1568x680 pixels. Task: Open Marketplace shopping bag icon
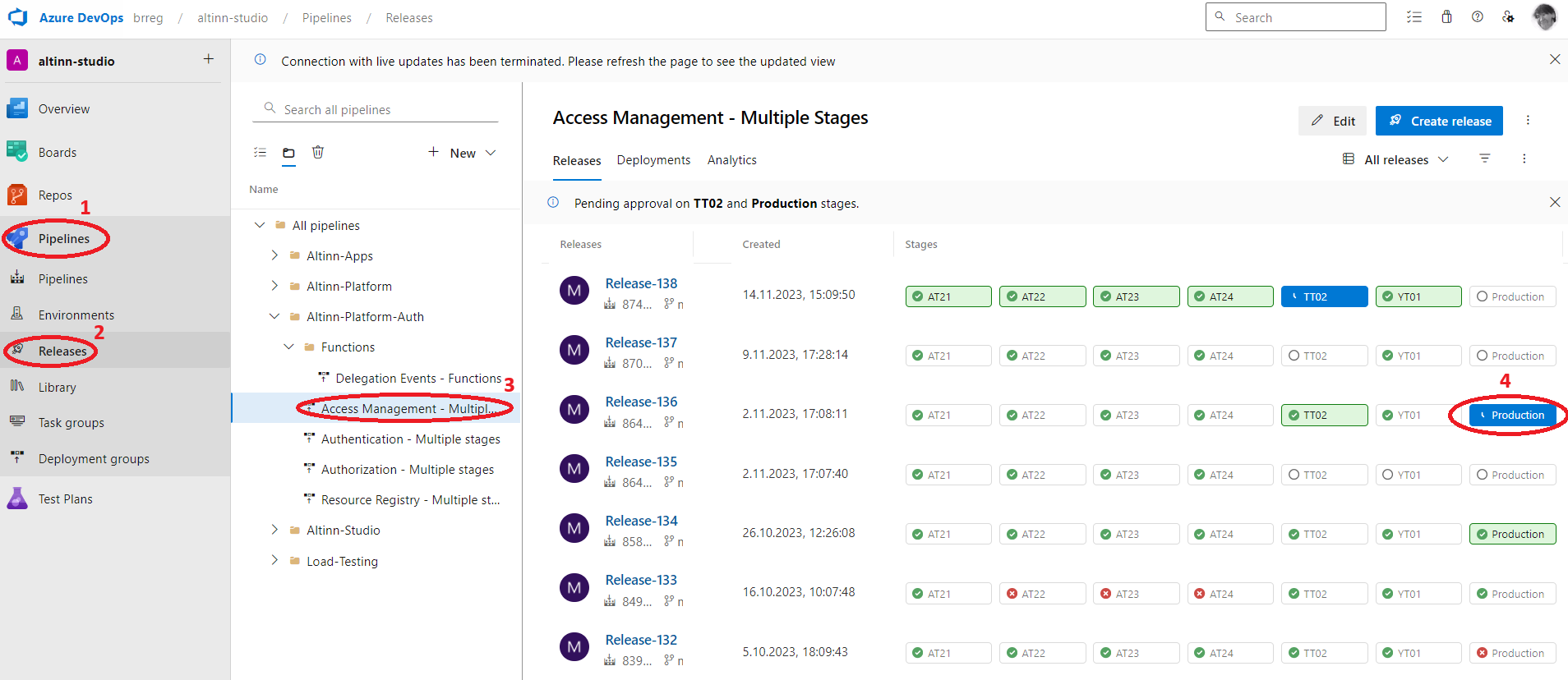pos(1446,17)
